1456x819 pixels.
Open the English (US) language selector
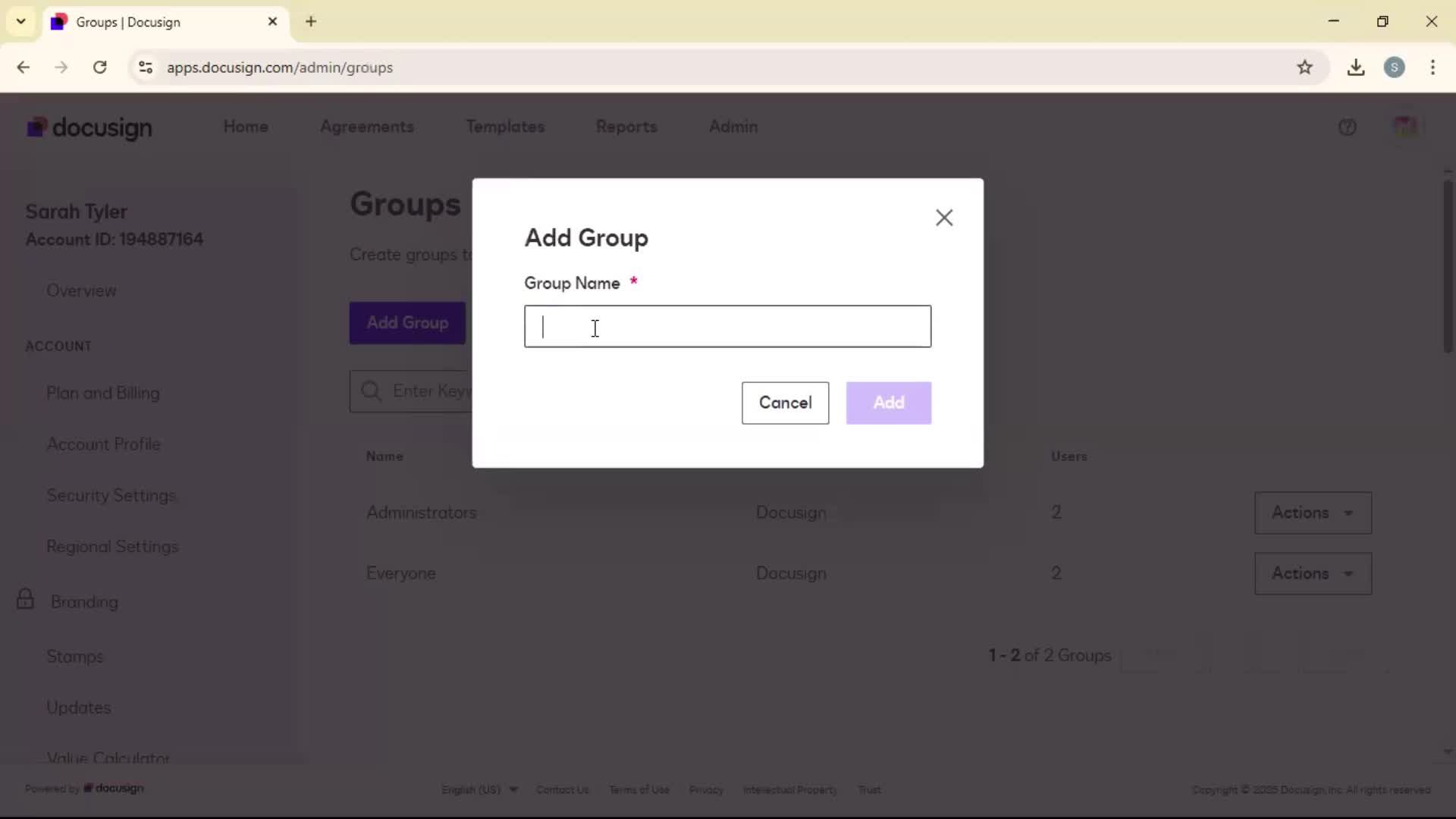pos(479,789)
